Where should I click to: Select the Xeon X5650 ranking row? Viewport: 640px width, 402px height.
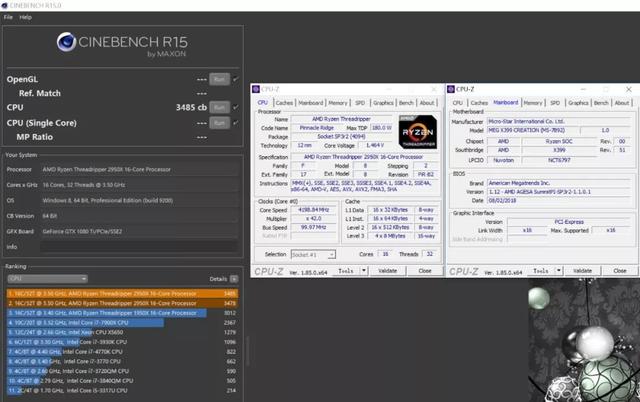coord(122,332)
